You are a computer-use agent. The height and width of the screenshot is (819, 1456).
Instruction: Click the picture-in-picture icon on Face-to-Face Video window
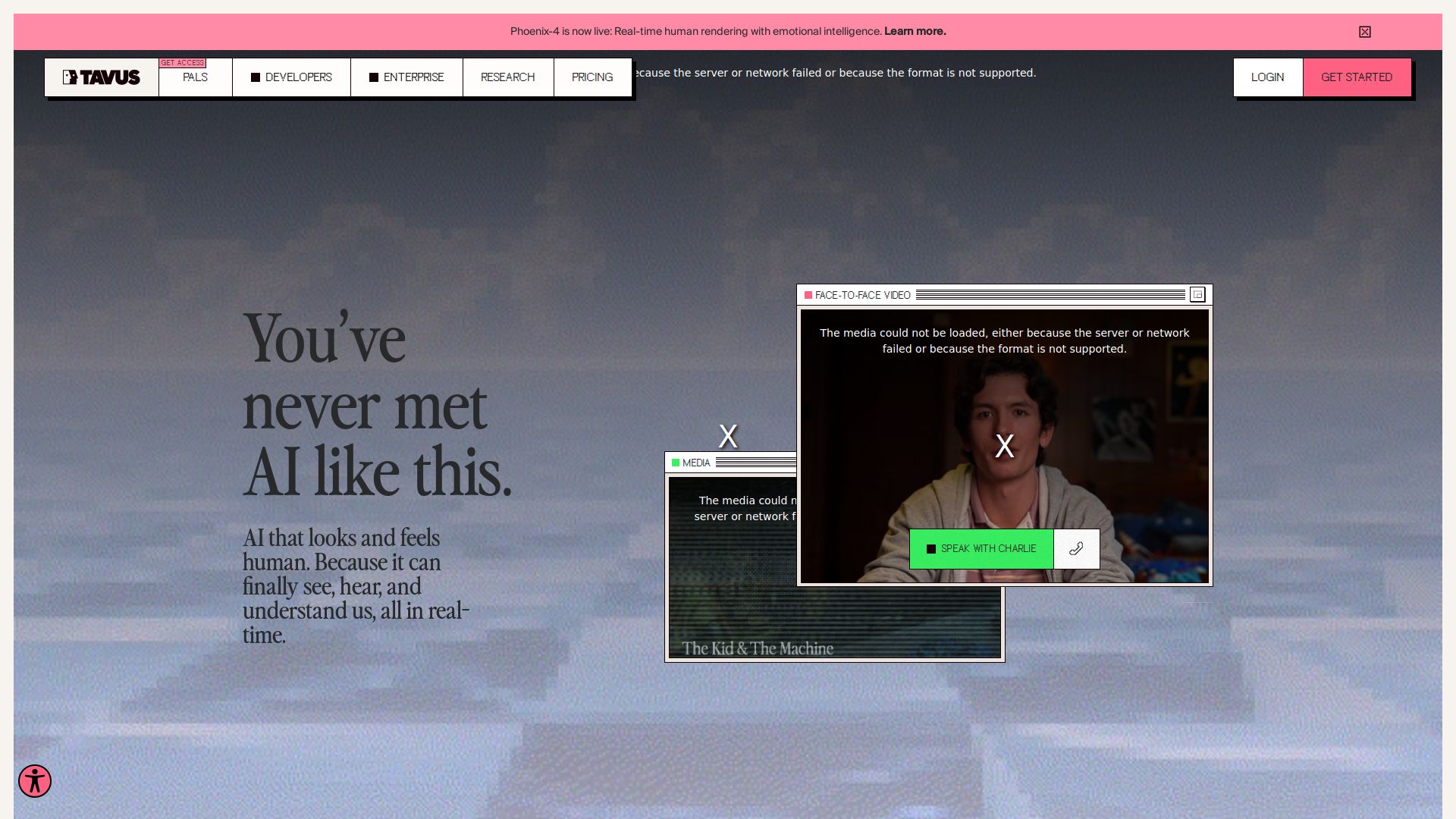1197,295
